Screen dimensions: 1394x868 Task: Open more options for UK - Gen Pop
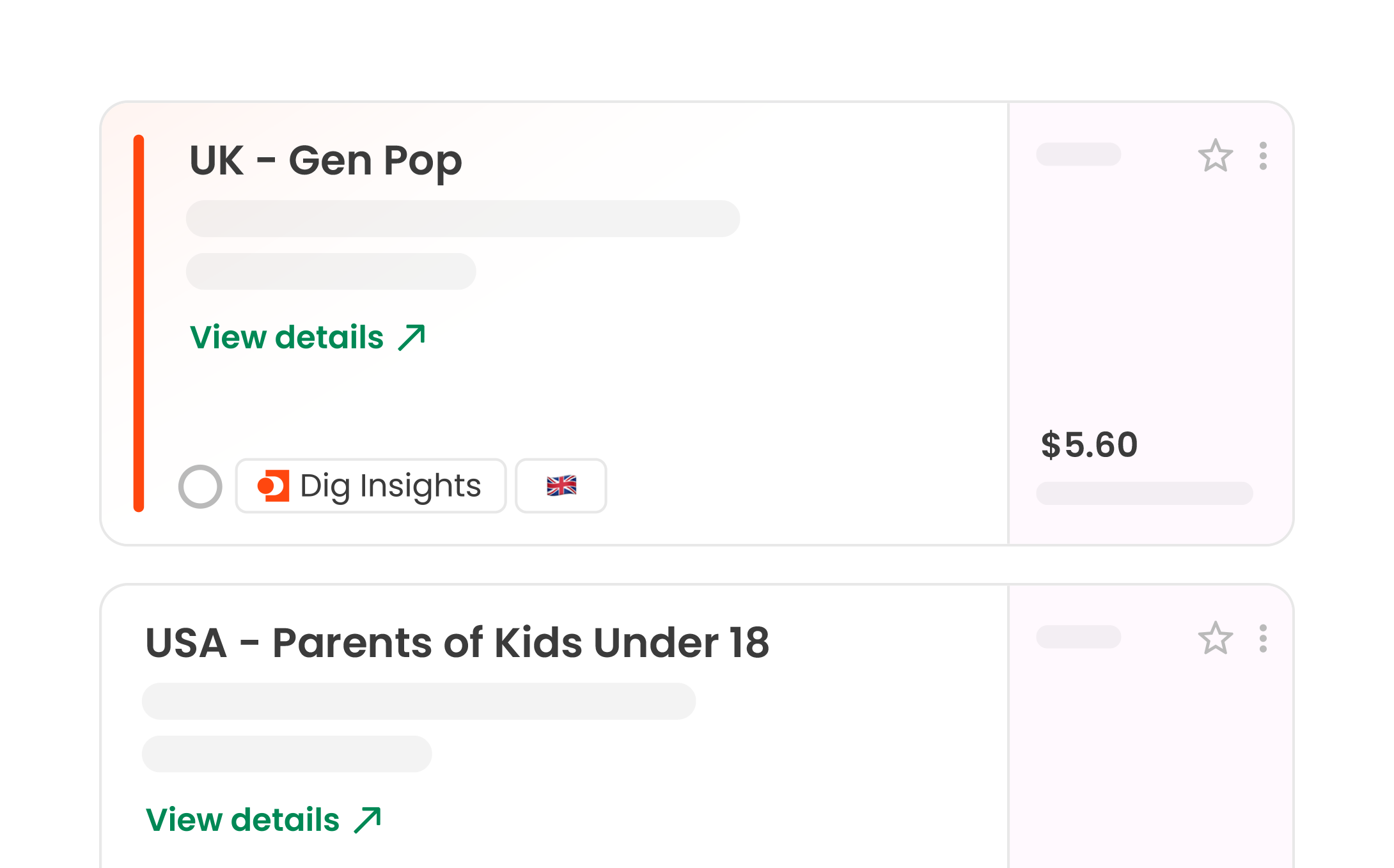point(1263,156)
